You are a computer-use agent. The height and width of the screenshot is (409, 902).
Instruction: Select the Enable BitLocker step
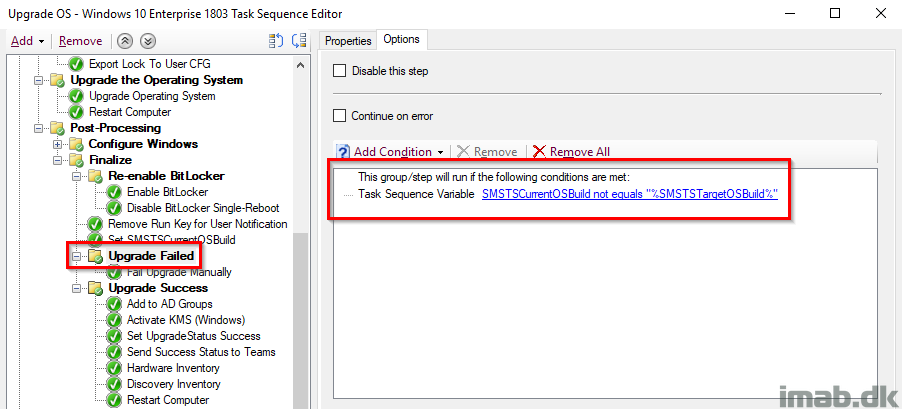[167, 192]
